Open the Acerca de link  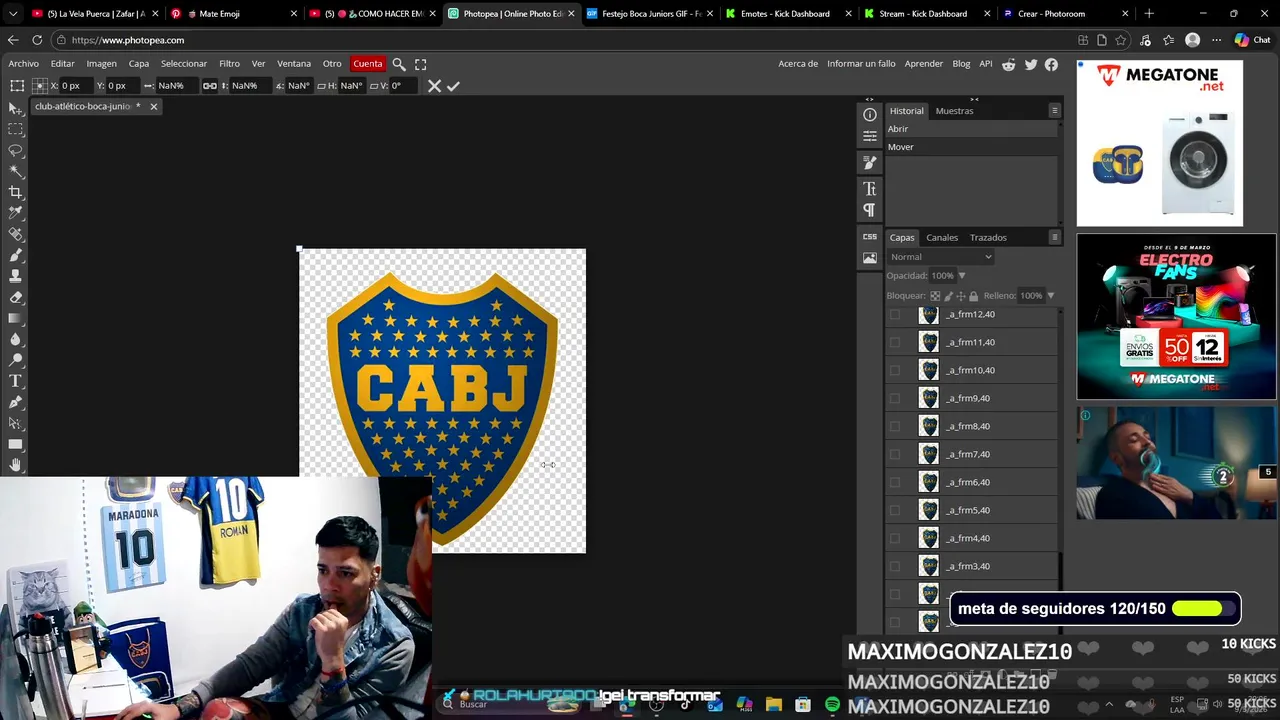798,64
